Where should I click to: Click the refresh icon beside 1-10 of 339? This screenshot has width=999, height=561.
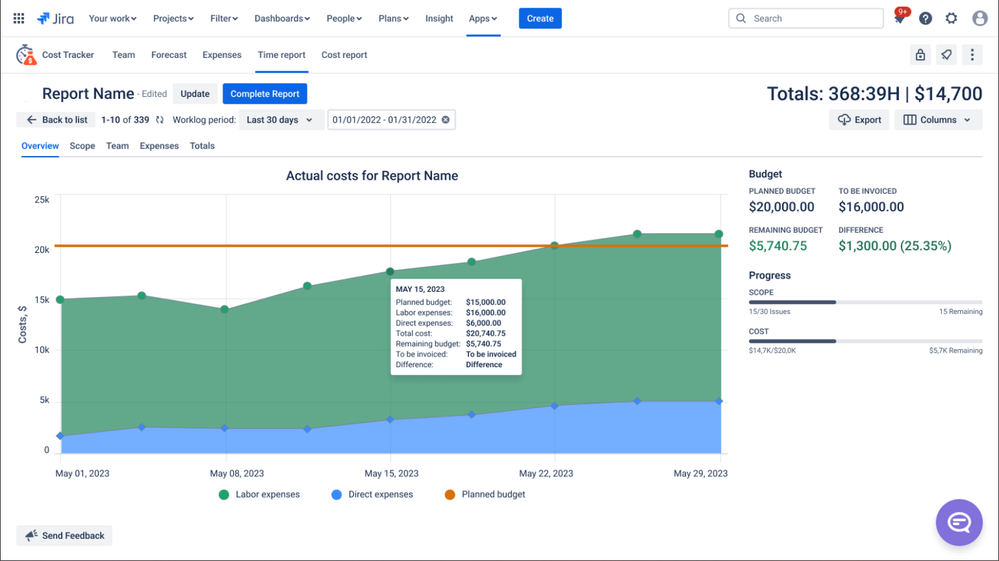pyautogui.click(x=159, y=120)
